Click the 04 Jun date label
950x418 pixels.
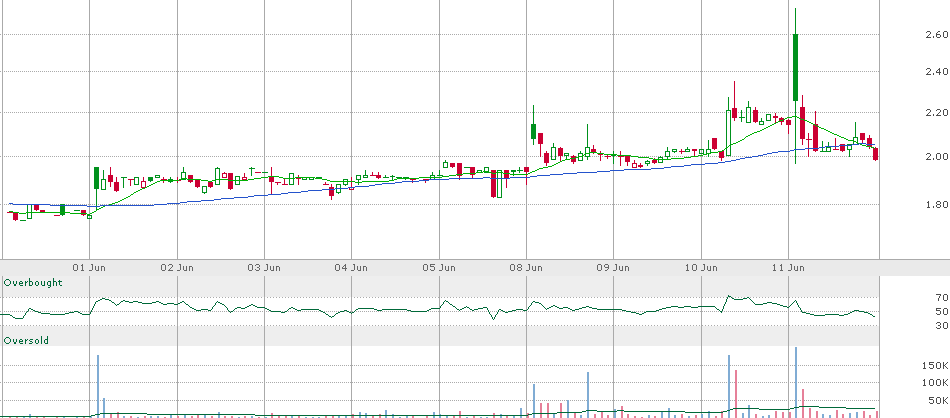[351, 267]
